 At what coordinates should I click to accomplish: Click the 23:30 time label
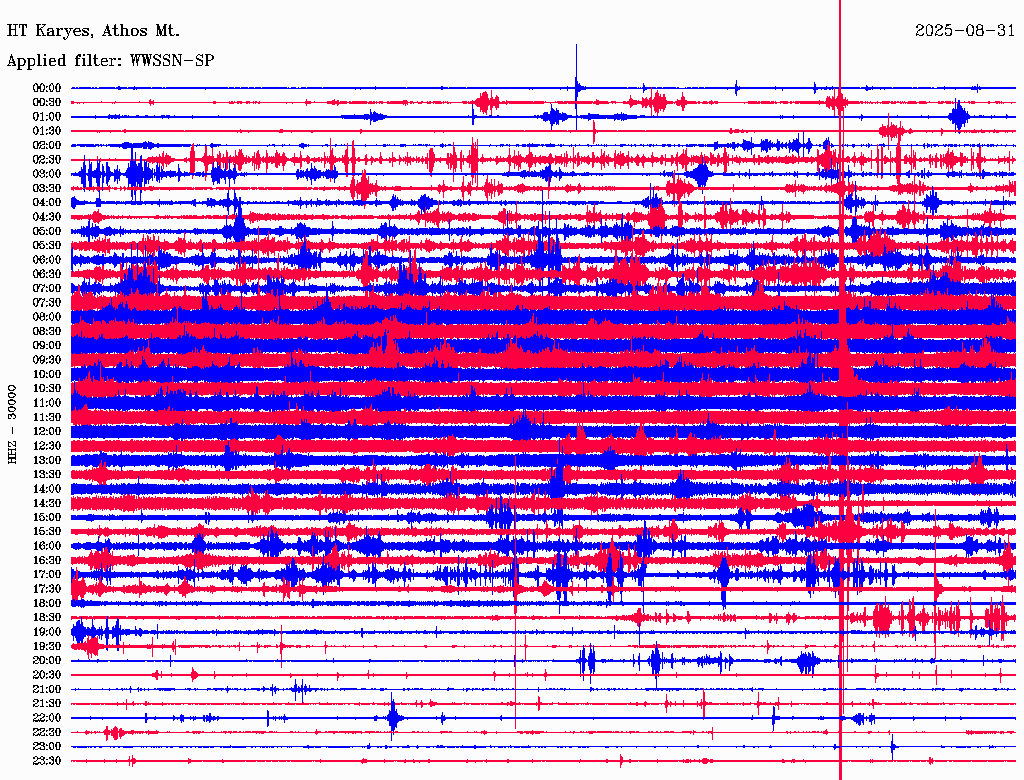(47, 760)
